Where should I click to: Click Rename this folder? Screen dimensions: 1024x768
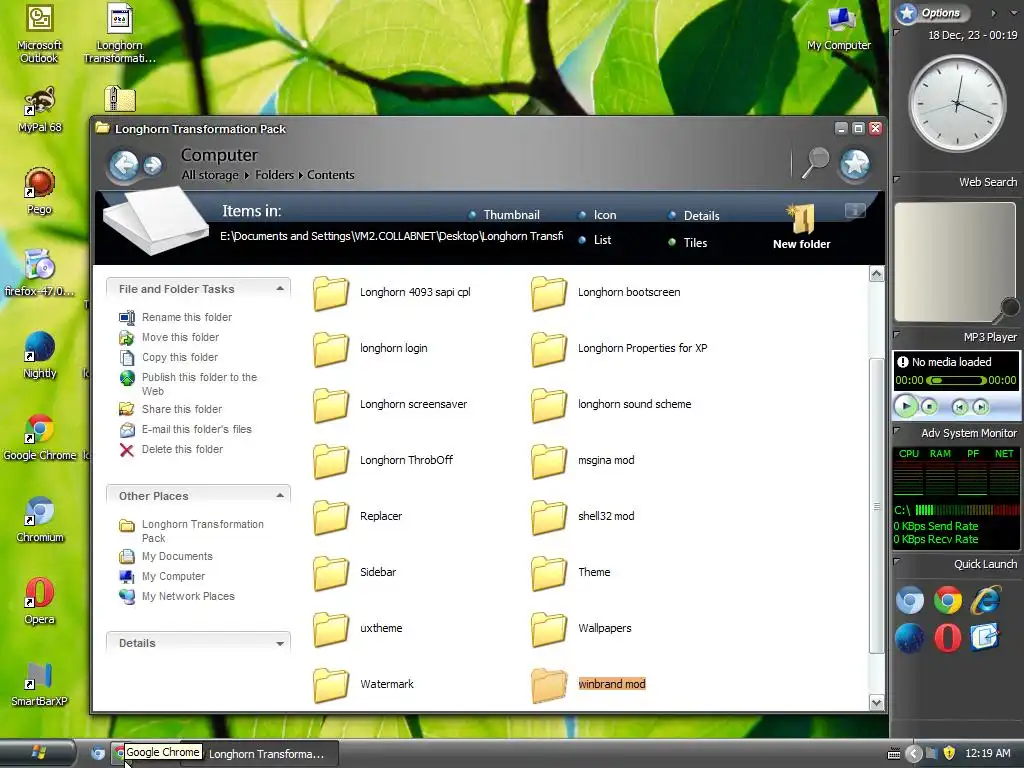(x=176, y=317)
